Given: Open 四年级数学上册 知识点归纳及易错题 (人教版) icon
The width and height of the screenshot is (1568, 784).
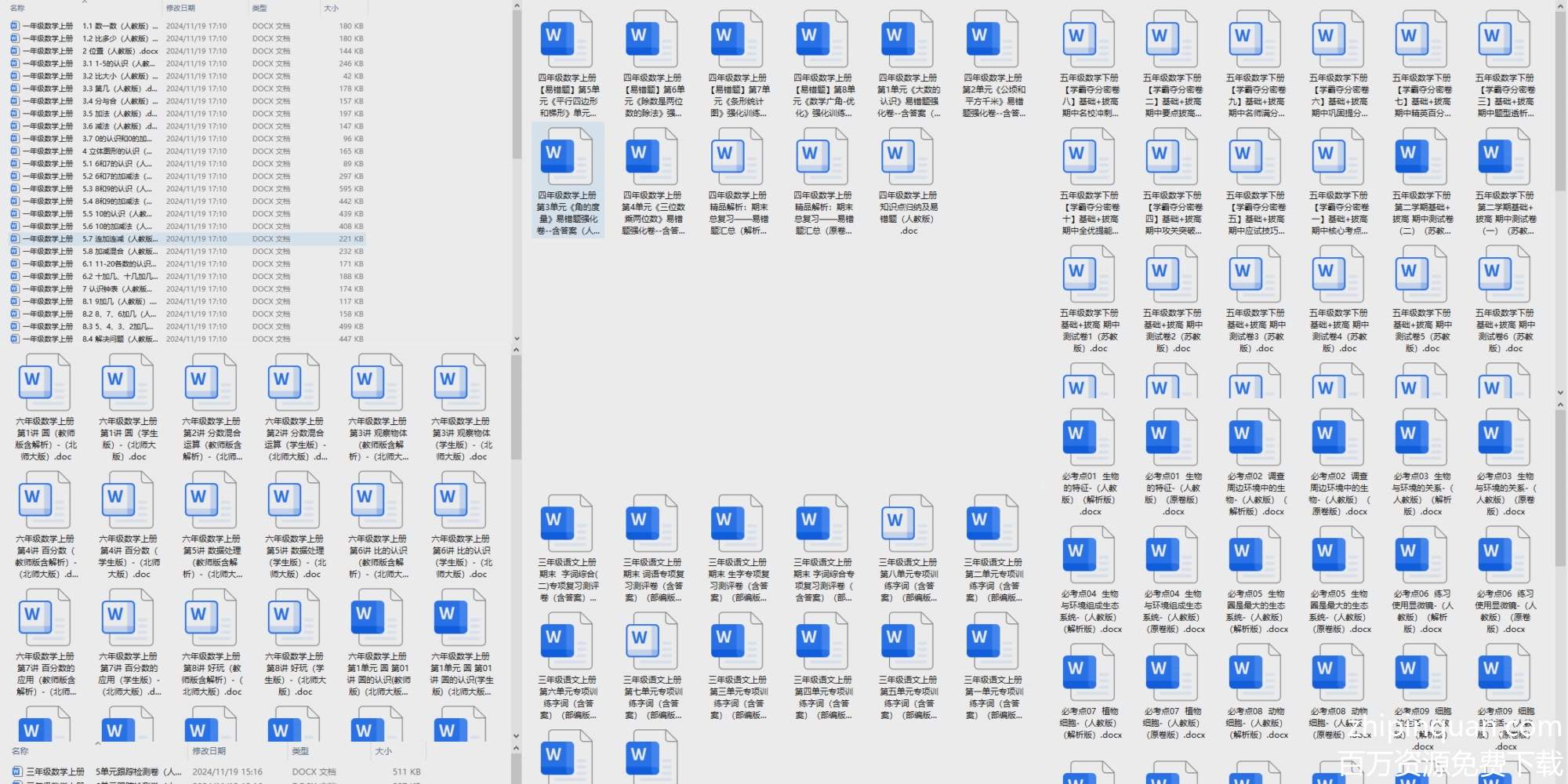Looking at the screenshot, I should pyautogui.click(x=908, y=155).
